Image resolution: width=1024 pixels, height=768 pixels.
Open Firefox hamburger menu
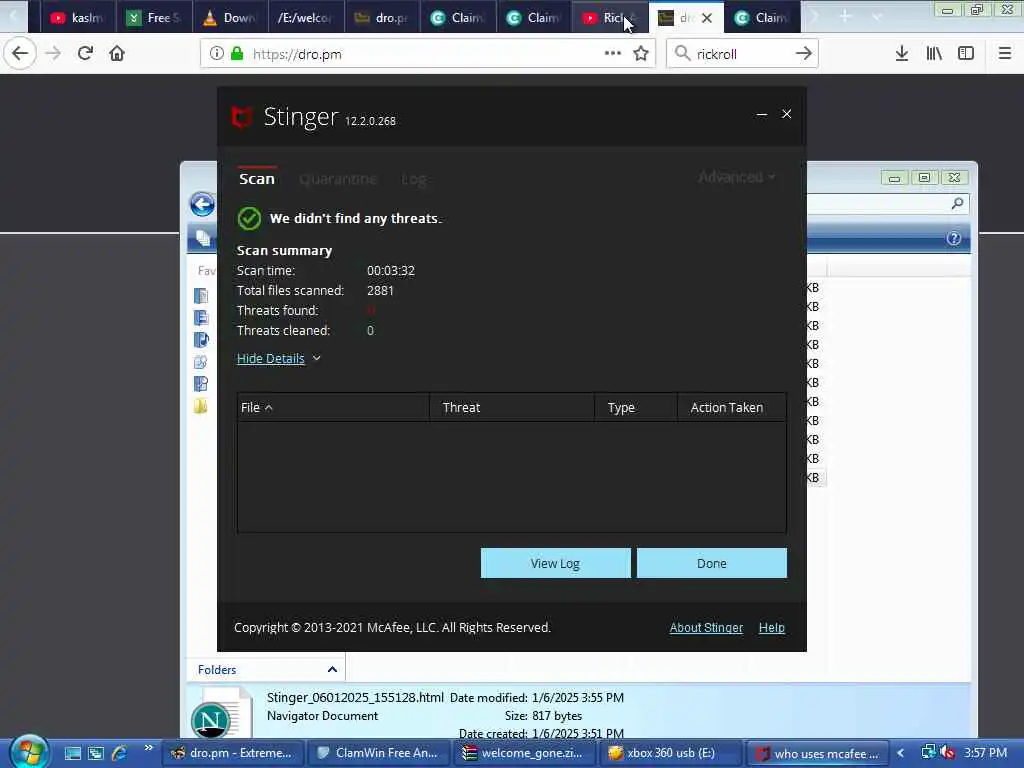coord(1005,54)
